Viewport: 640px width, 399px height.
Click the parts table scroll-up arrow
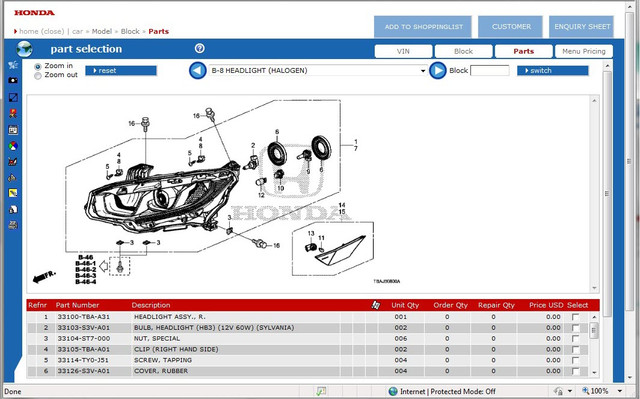pyautogui.click(x=594, y=317)
